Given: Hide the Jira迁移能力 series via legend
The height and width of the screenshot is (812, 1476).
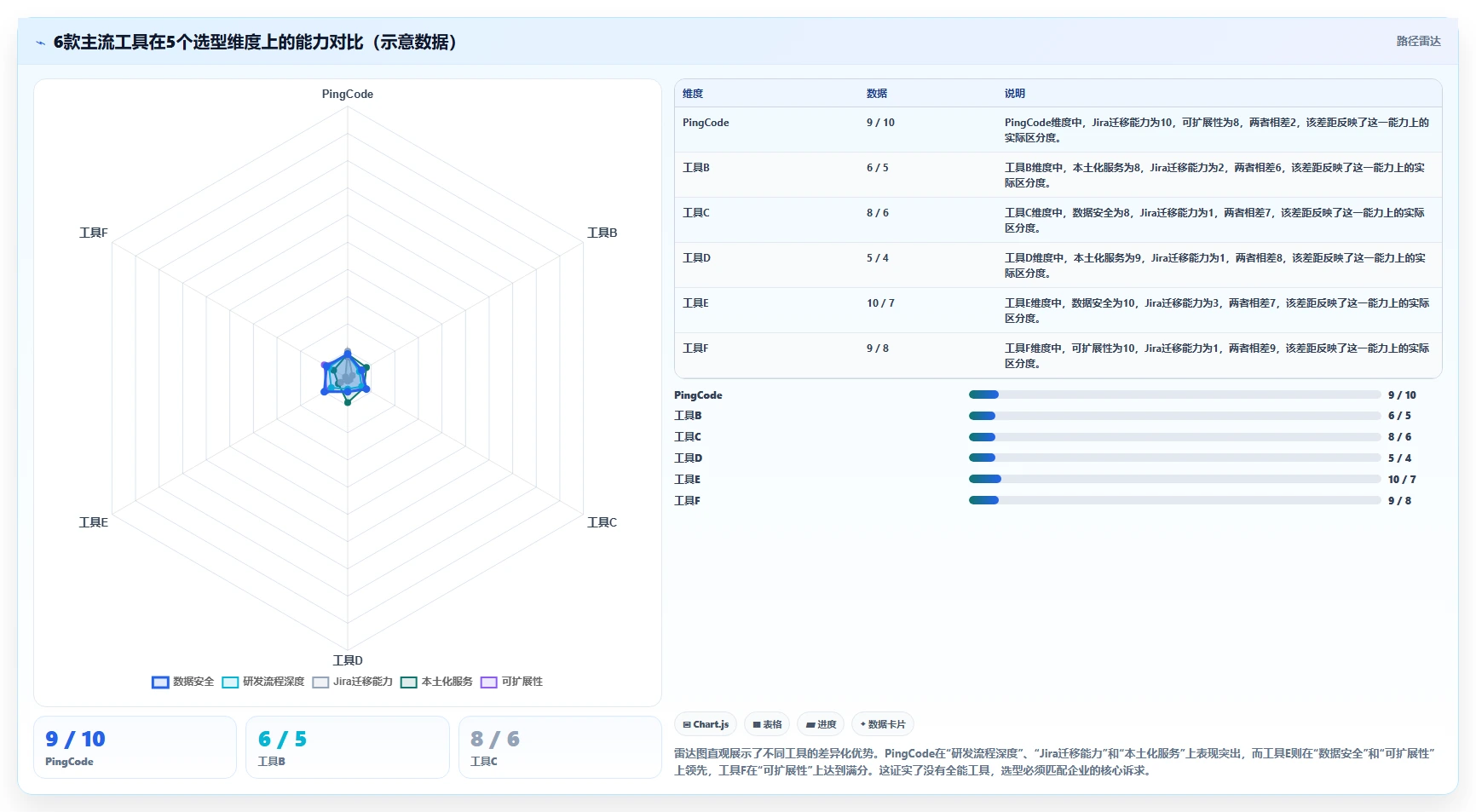Looking at the screenshot, I should [352, 682].
